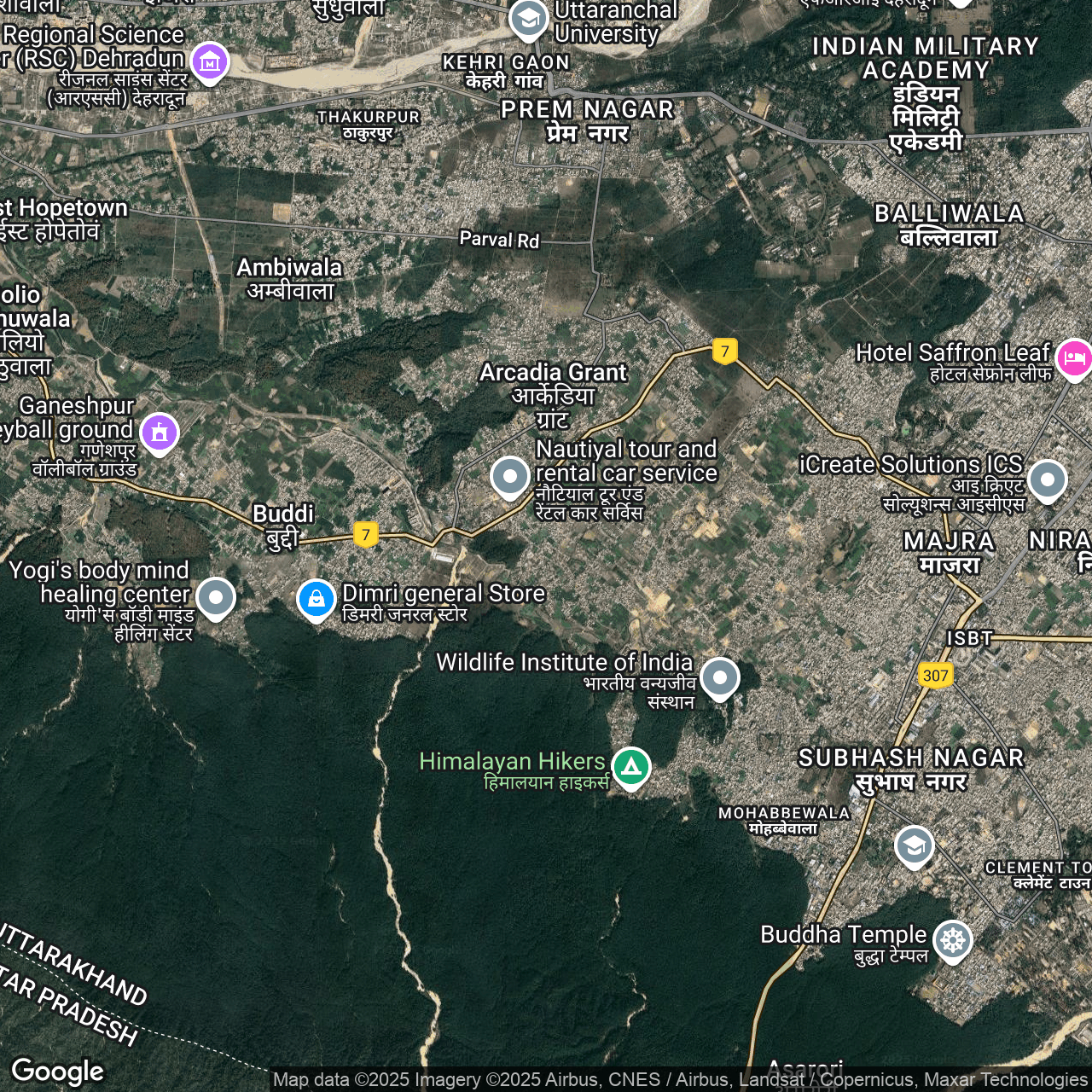Image resolution: width=1092 pixels, height=1092 pixels.
Task: Select the Nautiyal tour and rental pin
Action: (x=510, y=476)
